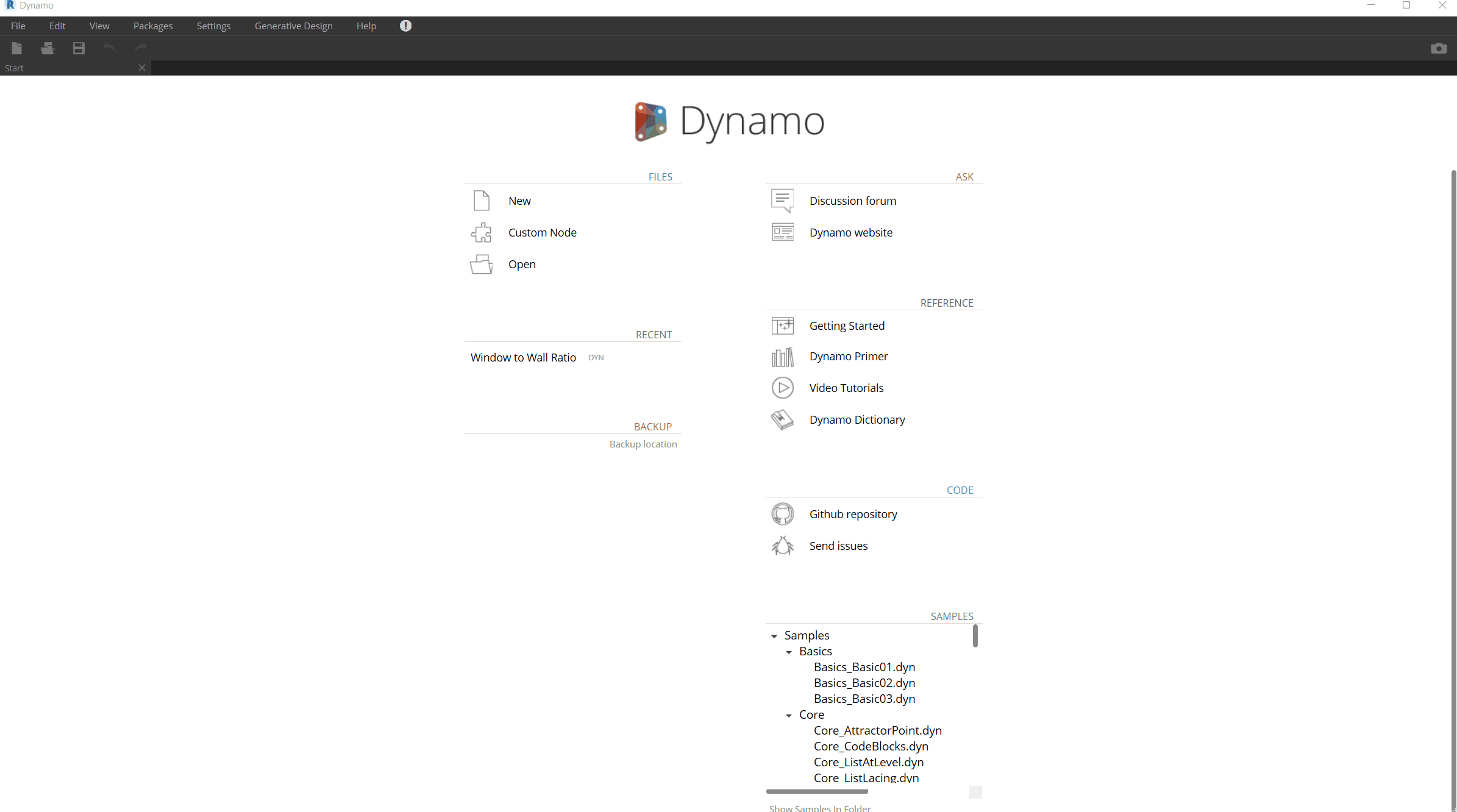Click the Backup location link
The image size is (1457, 812).
click(643, 444)
